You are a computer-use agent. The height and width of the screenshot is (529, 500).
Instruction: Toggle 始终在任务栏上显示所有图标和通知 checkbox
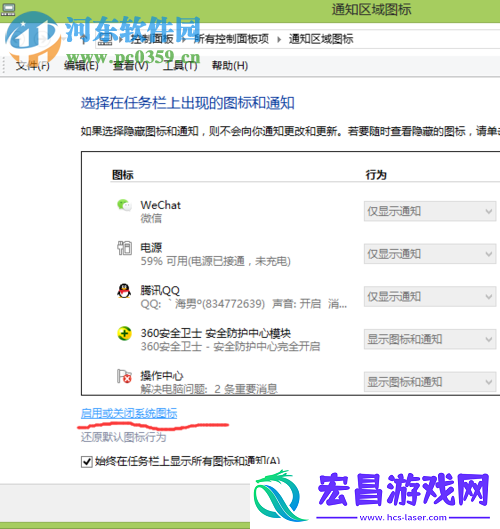[x=87, y=461]
